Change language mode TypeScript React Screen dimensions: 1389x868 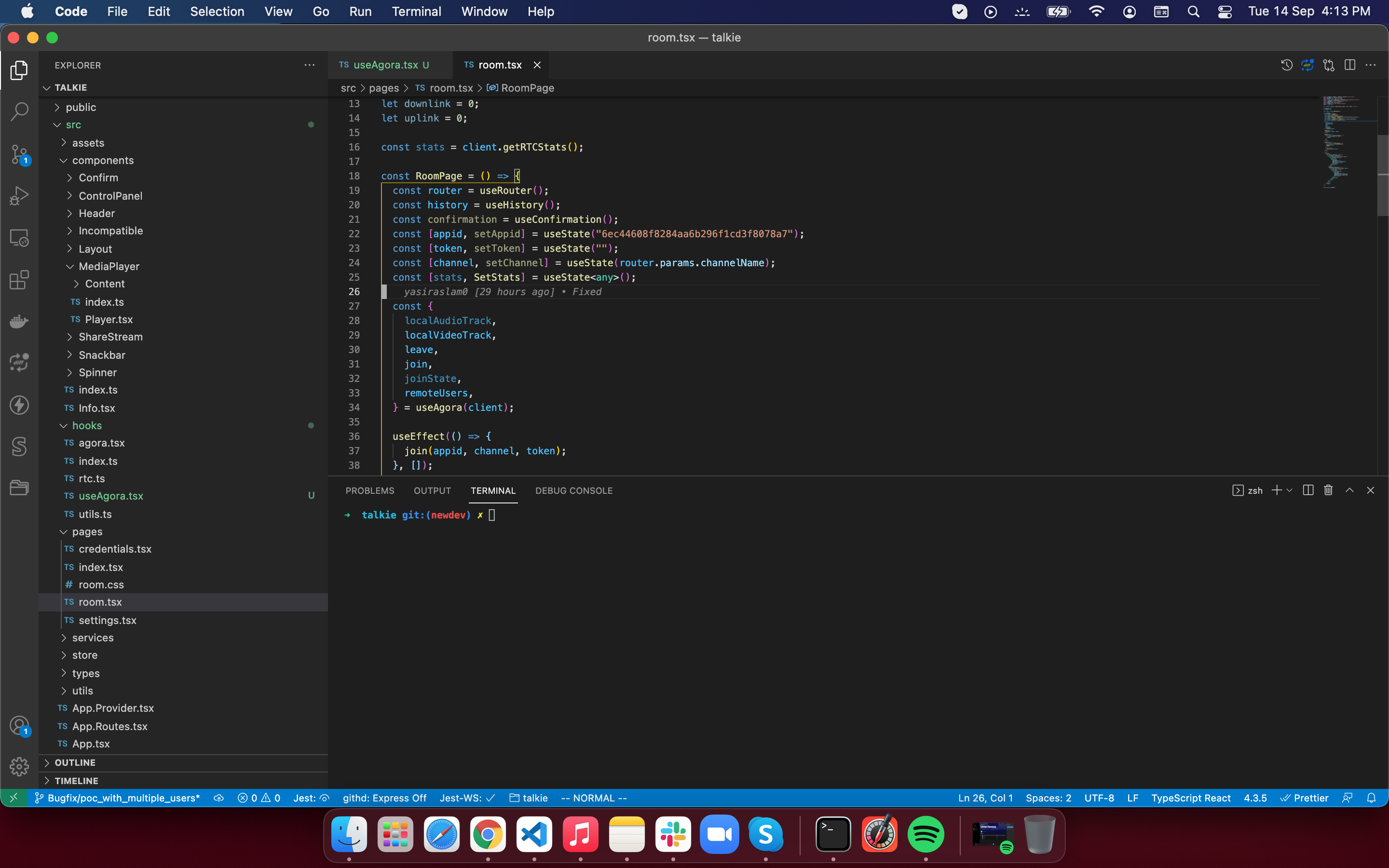(1191, 798)
